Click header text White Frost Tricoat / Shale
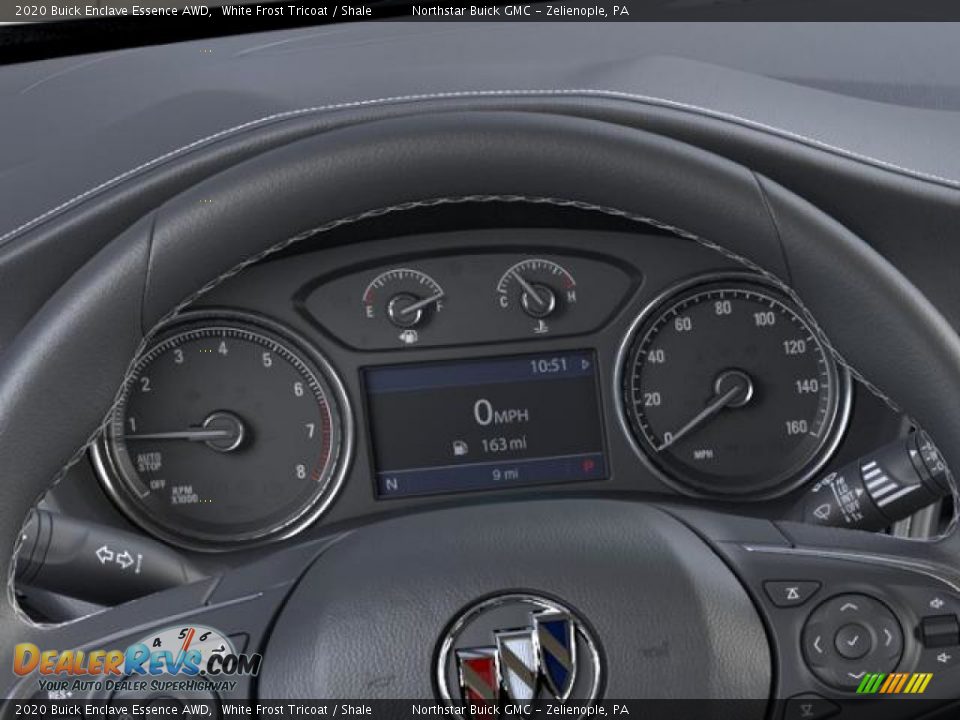 coord(296,10)
